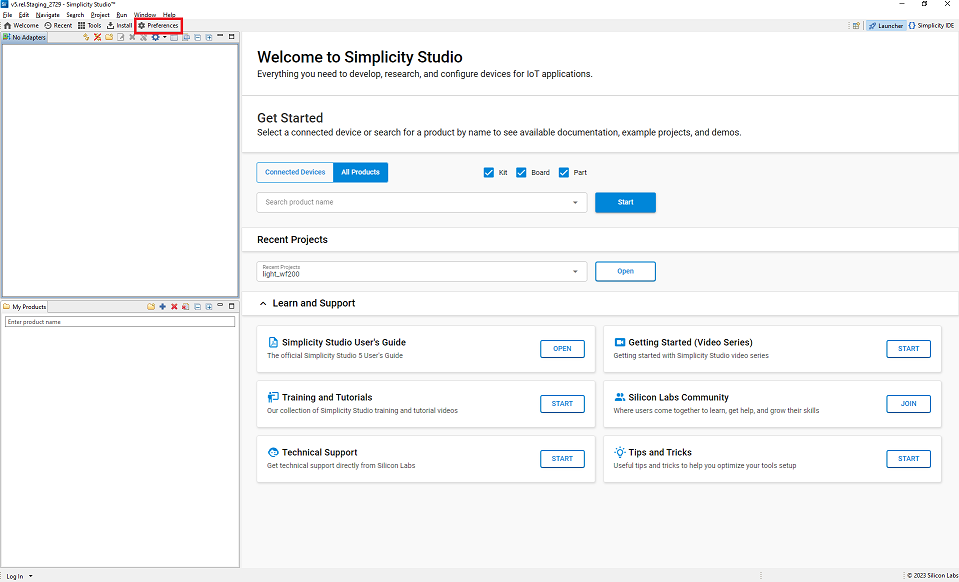Click the red-crossed disconnect adapters icon
This screenshot has width=959, height=582.
click(97, 37)
